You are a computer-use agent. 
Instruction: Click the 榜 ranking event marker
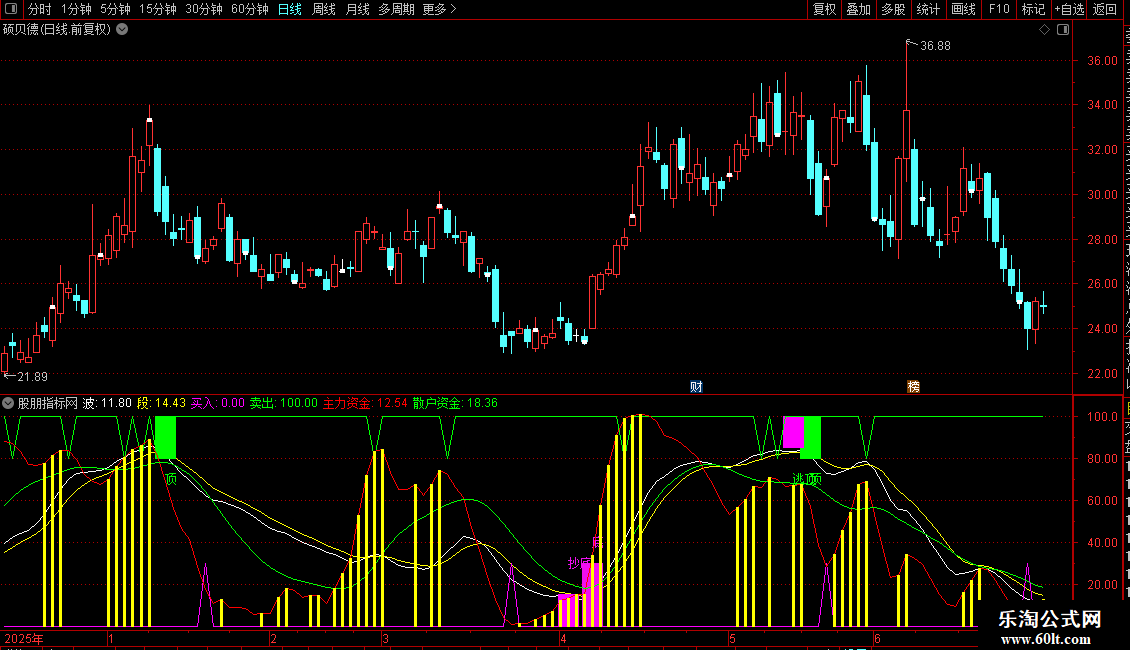click(913, 387)
